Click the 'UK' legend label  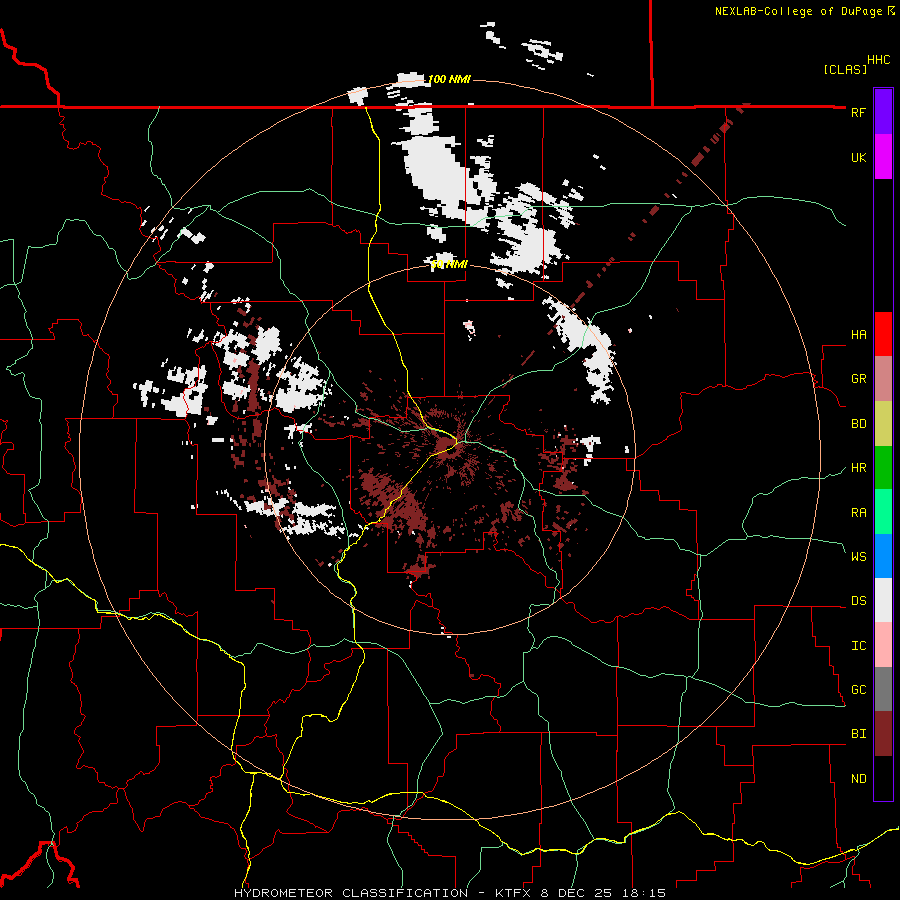858,157
